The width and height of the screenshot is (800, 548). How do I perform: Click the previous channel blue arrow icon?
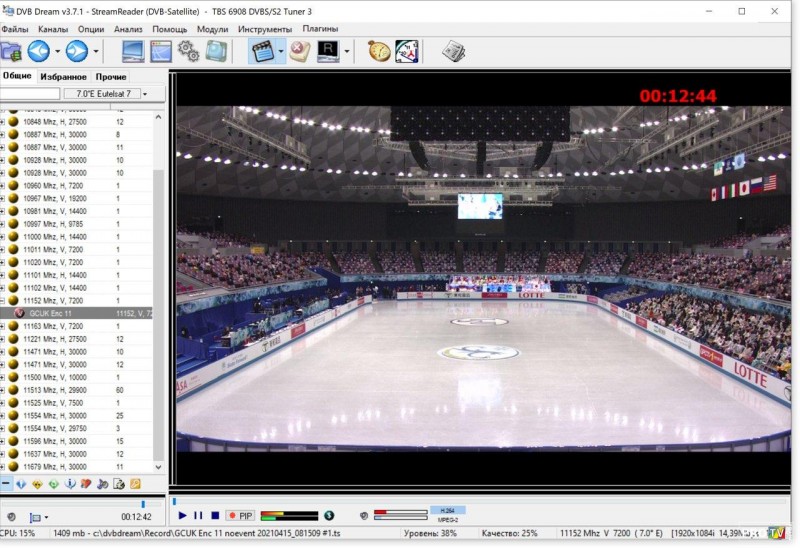(x=39, y=51)
